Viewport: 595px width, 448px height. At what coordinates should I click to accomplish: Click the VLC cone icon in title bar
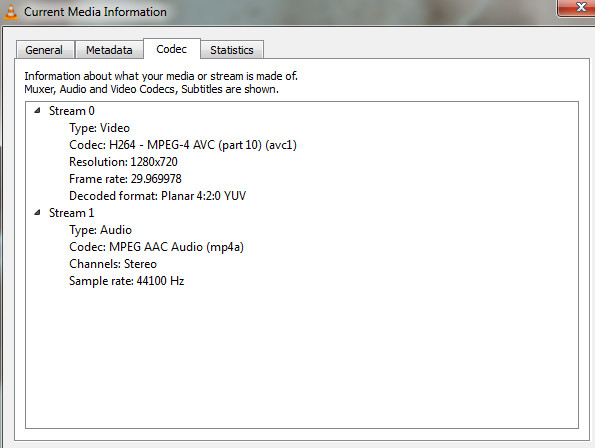point(11,11)
